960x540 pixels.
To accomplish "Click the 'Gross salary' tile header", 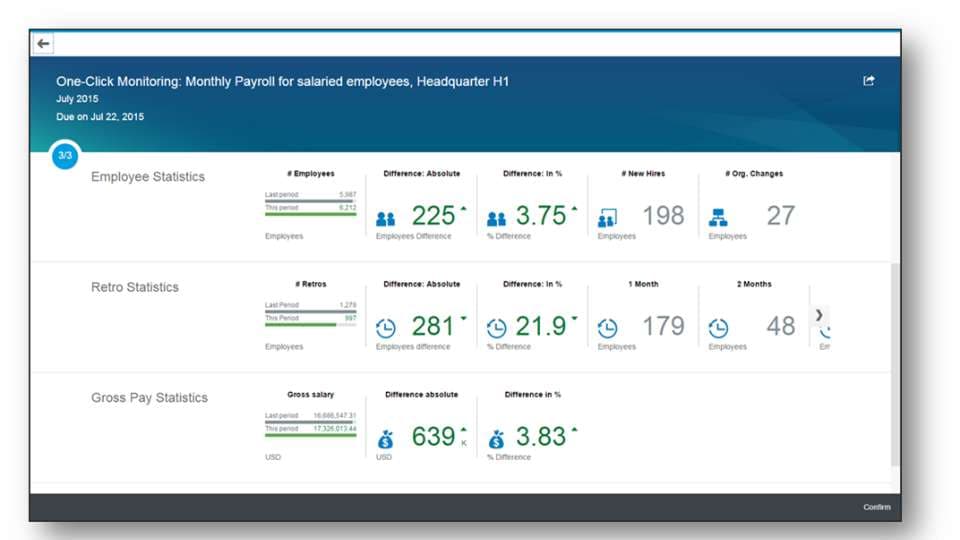I will (x=310, y=395).
